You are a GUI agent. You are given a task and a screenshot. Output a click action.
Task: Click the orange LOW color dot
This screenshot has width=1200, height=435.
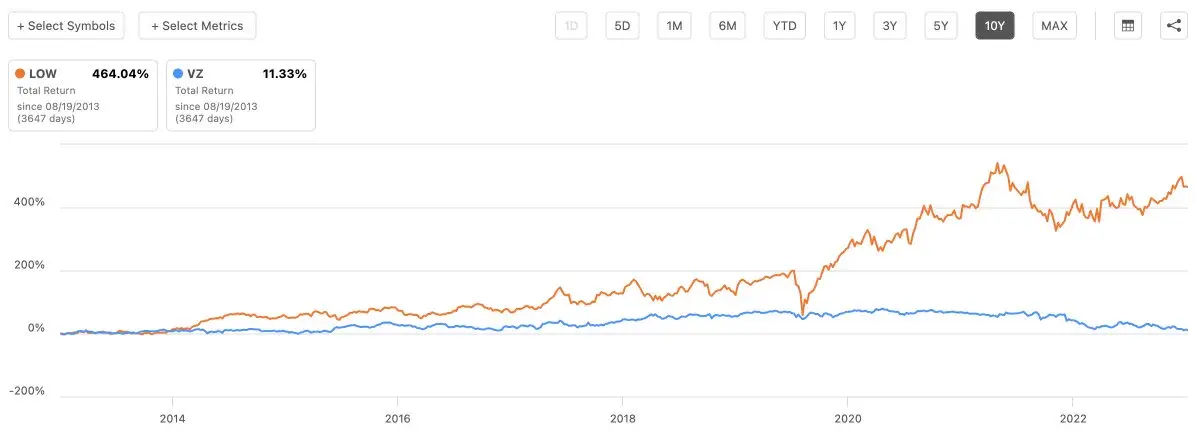click(x=21, y=74)
